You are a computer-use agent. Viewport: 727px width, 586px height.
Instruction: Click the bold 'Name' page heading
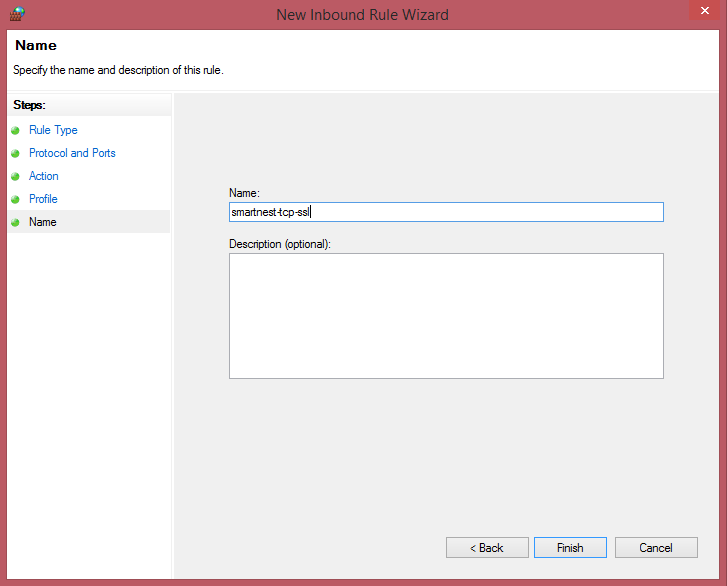[36, 45]
